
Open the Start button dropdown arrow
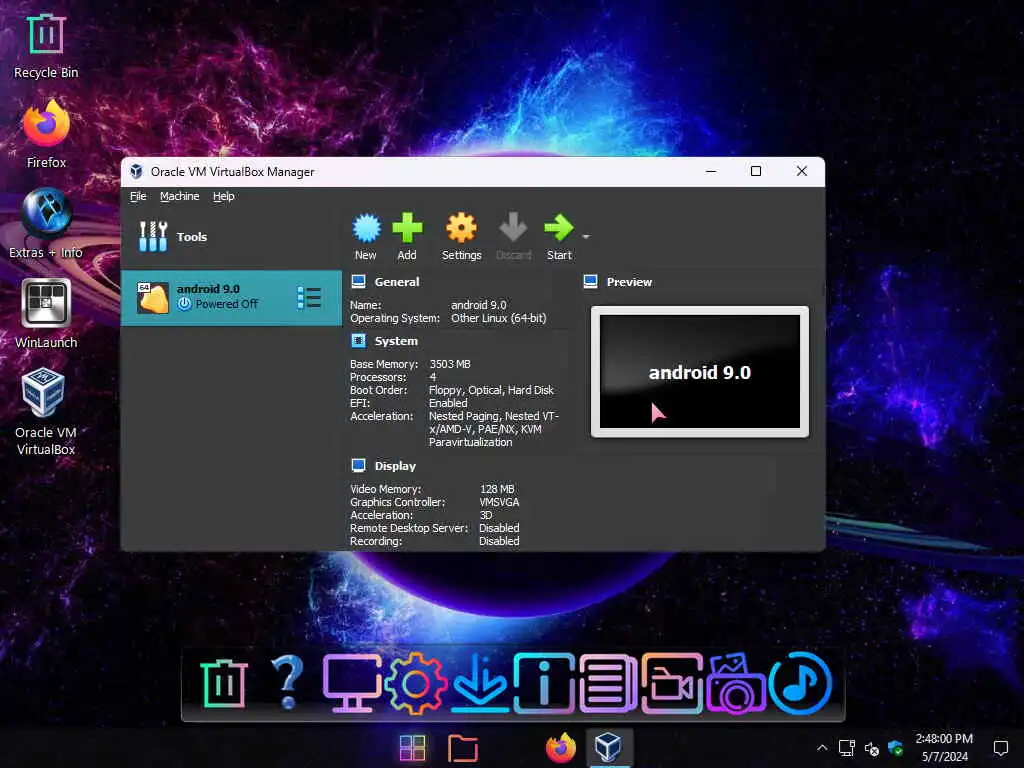(x=586, y=236)
